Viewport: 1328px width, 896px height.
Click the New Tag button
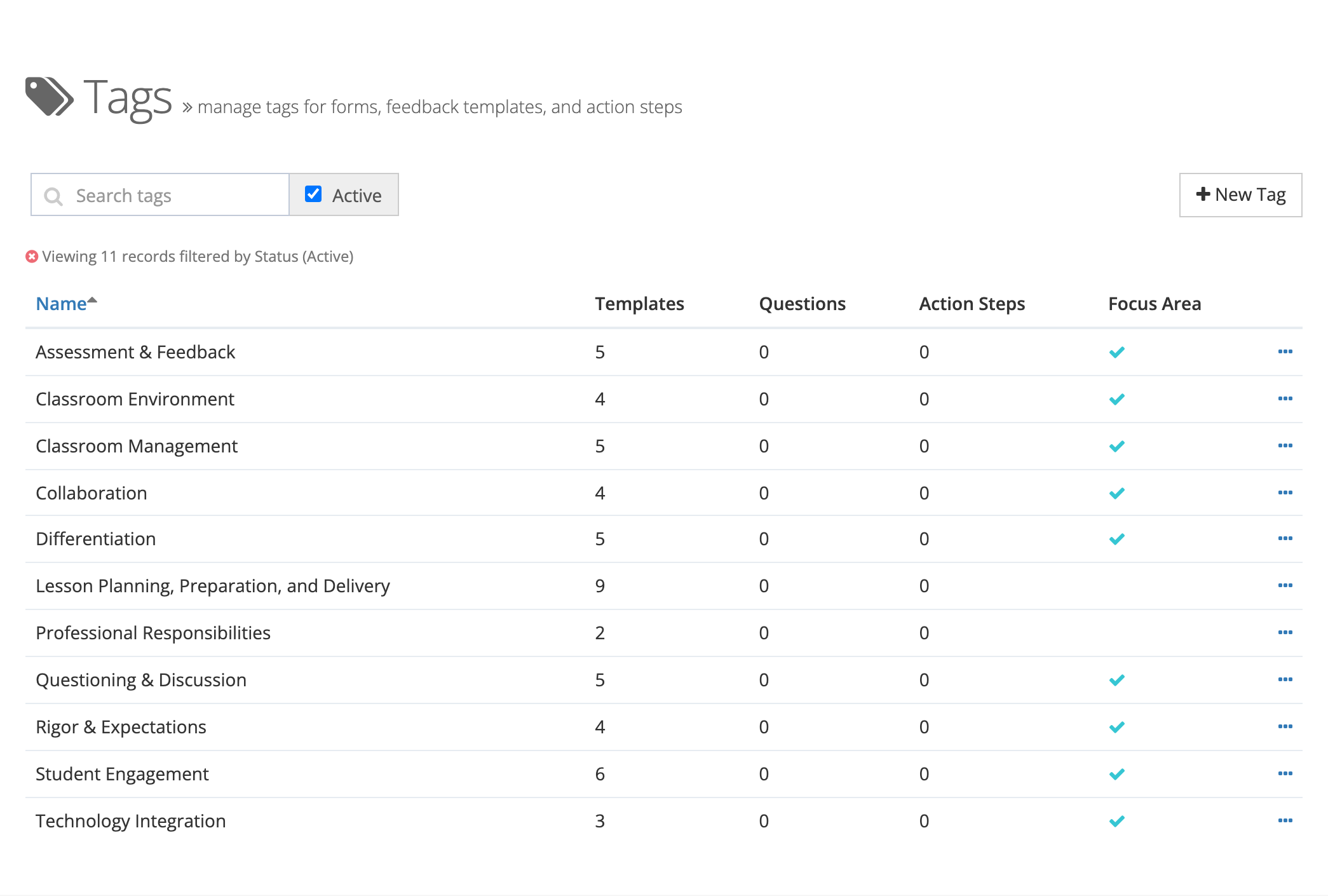click(x=1240, y=195)
